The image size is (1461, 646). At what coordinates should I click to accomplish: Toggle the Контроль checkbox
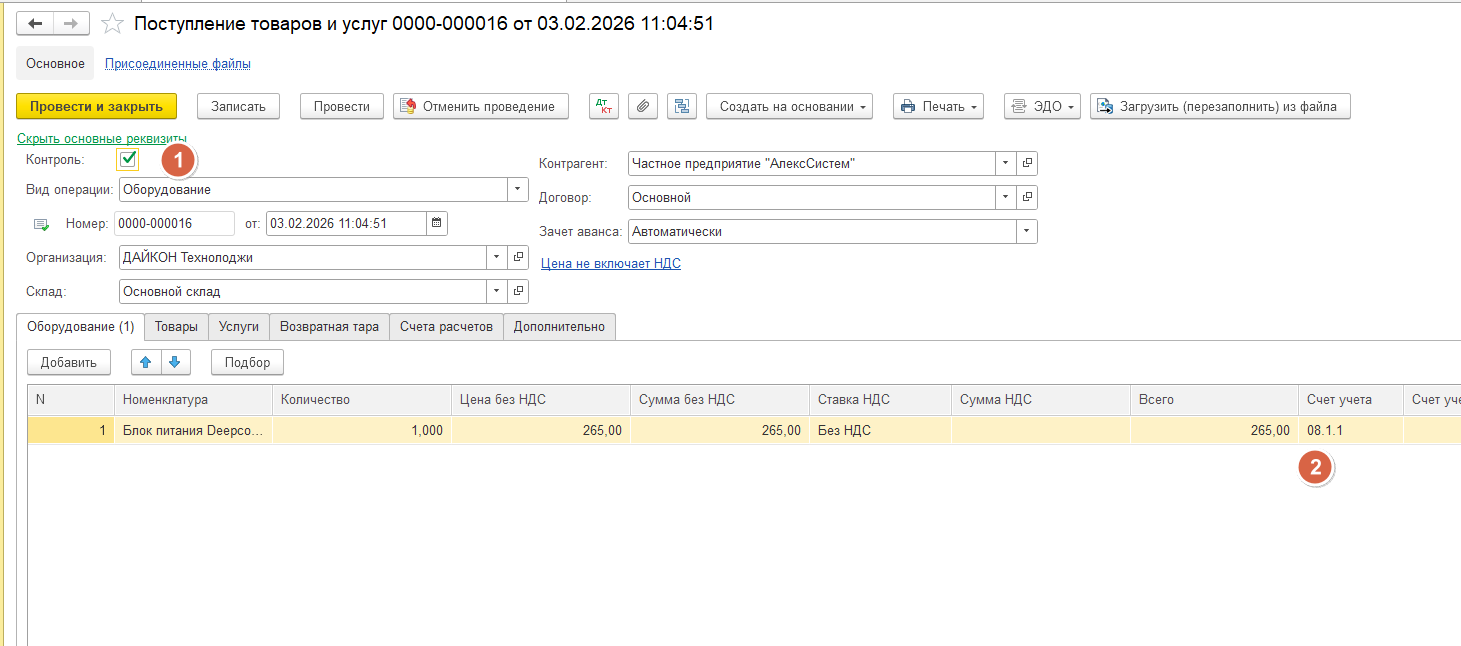(128, 159)
